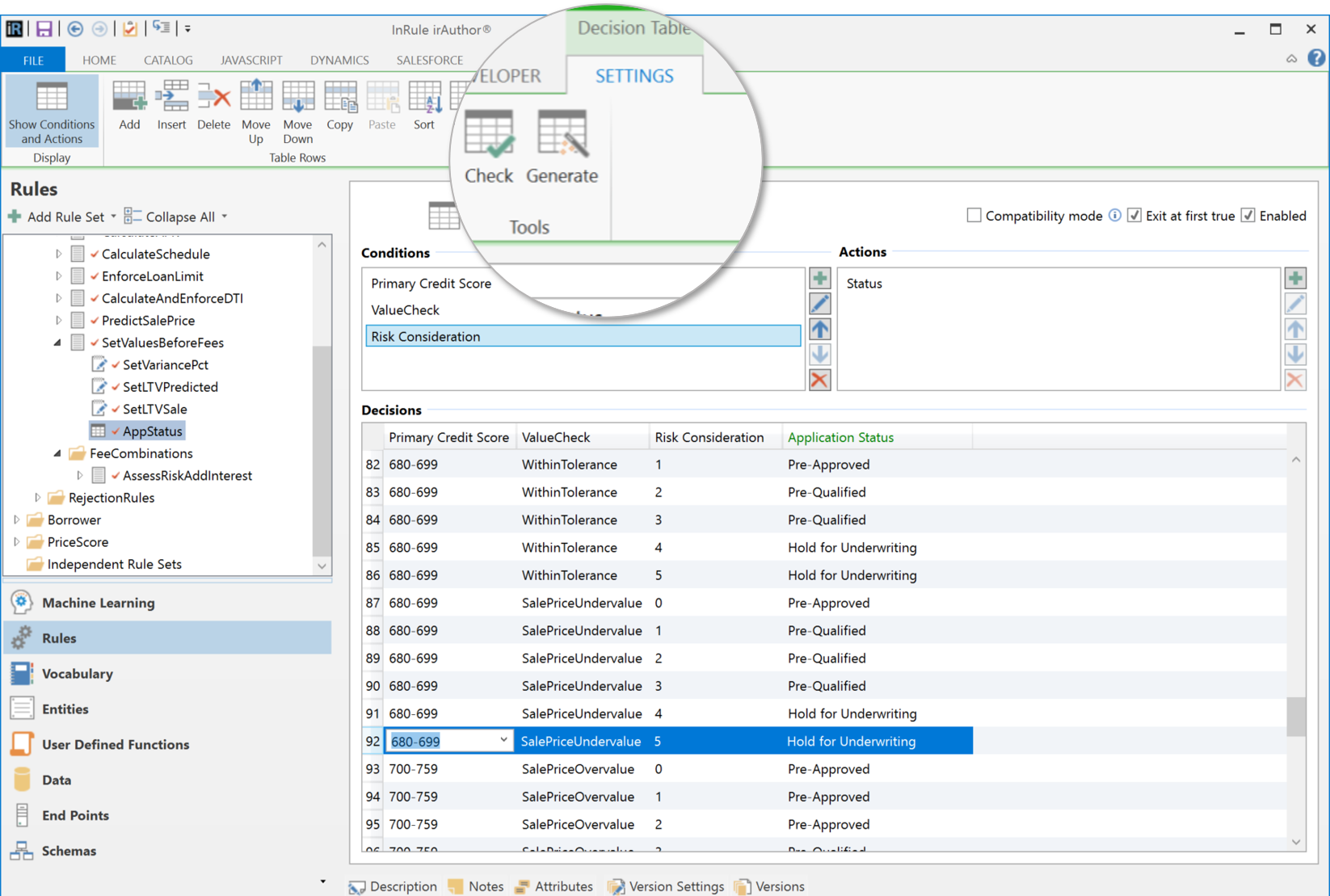Switch to the SALESFORCE ribbon tab
Viewport: 1330px width, 896px height.
[x=429, y=60]
